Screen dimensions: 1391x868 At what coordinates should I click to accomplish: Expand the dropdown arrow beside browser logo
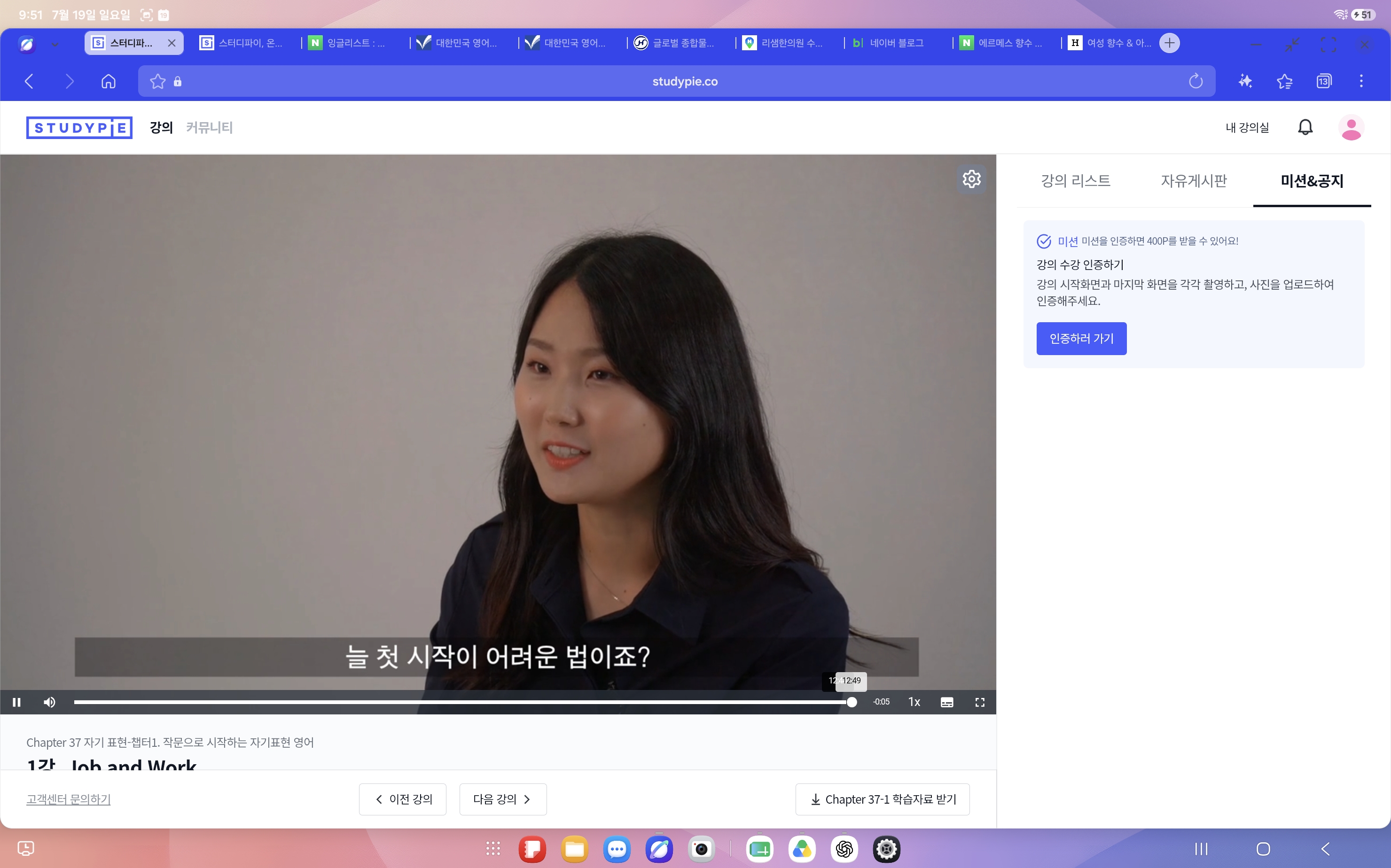point(55,44)
